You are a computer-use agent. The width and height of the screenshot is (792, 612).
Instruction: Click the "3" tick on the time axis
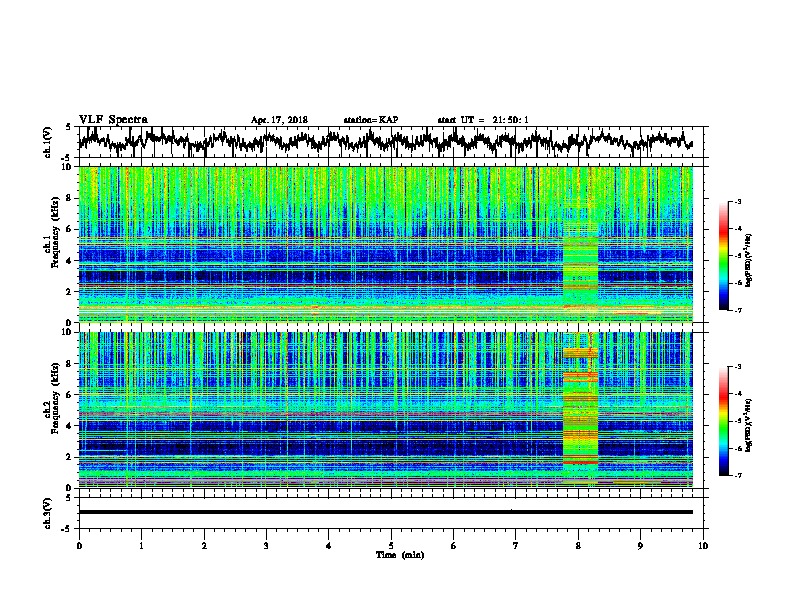click(x=266, y=546)
